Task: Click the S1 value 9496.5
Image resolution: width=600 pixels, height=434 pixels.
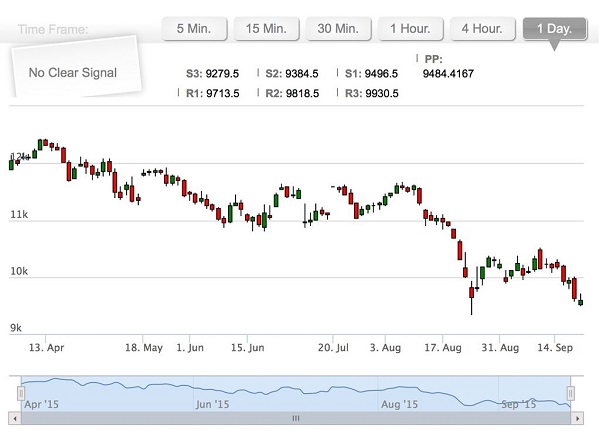Action: click(x=381, y=73)
